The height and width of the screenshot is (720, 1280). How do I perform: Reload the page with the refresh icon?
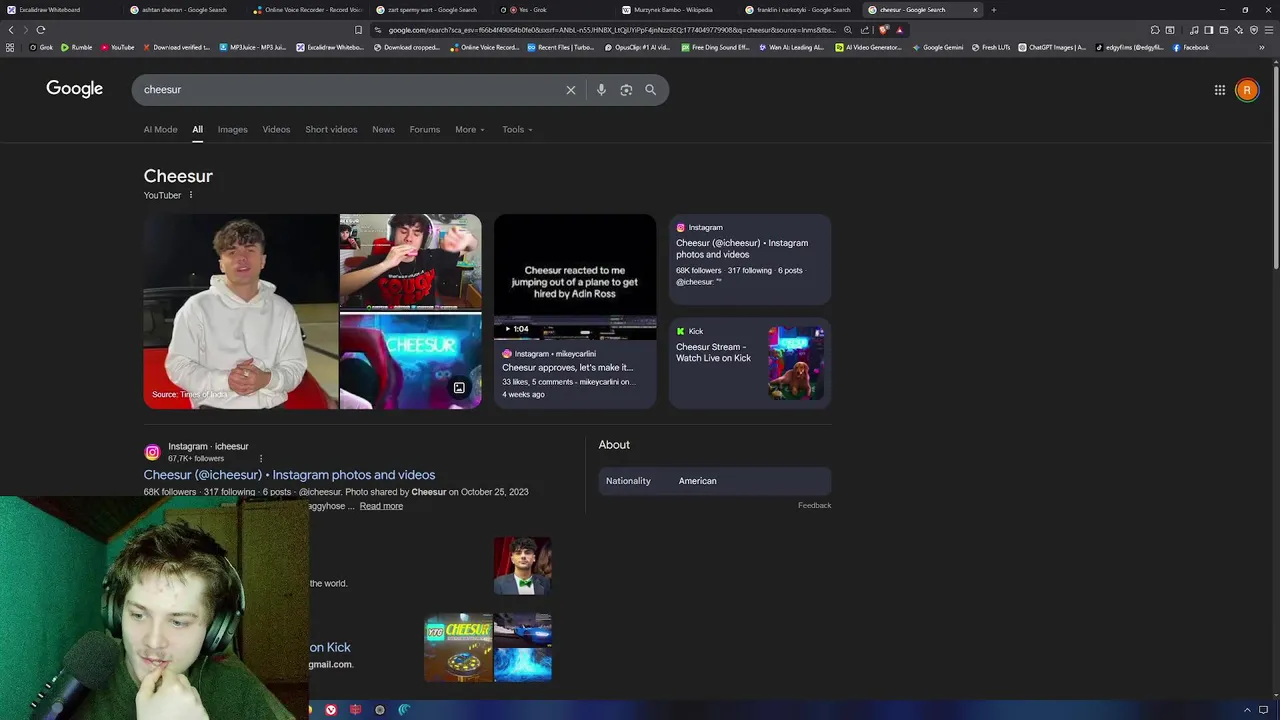(x=41, y=30)
